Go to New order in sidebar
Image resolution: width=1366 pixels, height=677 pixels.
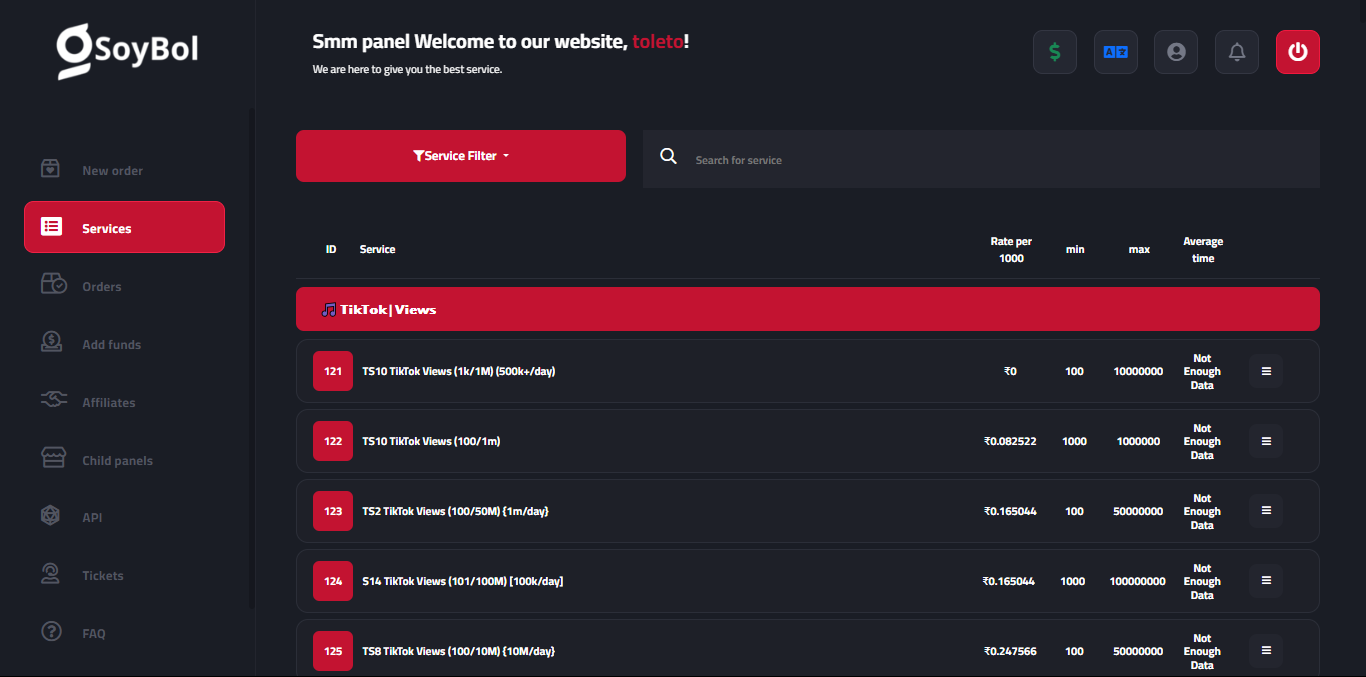click(x=112, y=171)
